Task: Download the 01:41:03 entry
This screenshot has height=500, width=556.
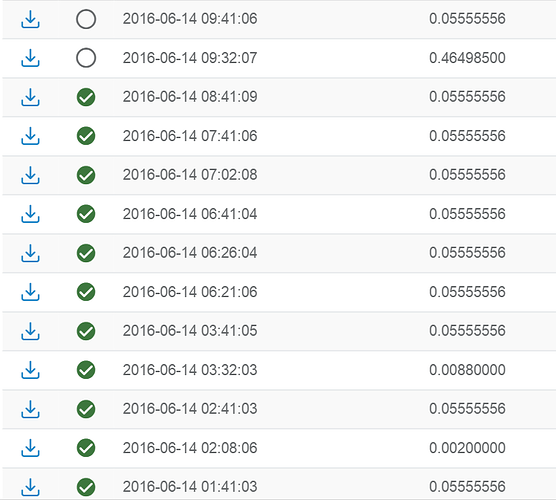Action: [x=30, y=487]
